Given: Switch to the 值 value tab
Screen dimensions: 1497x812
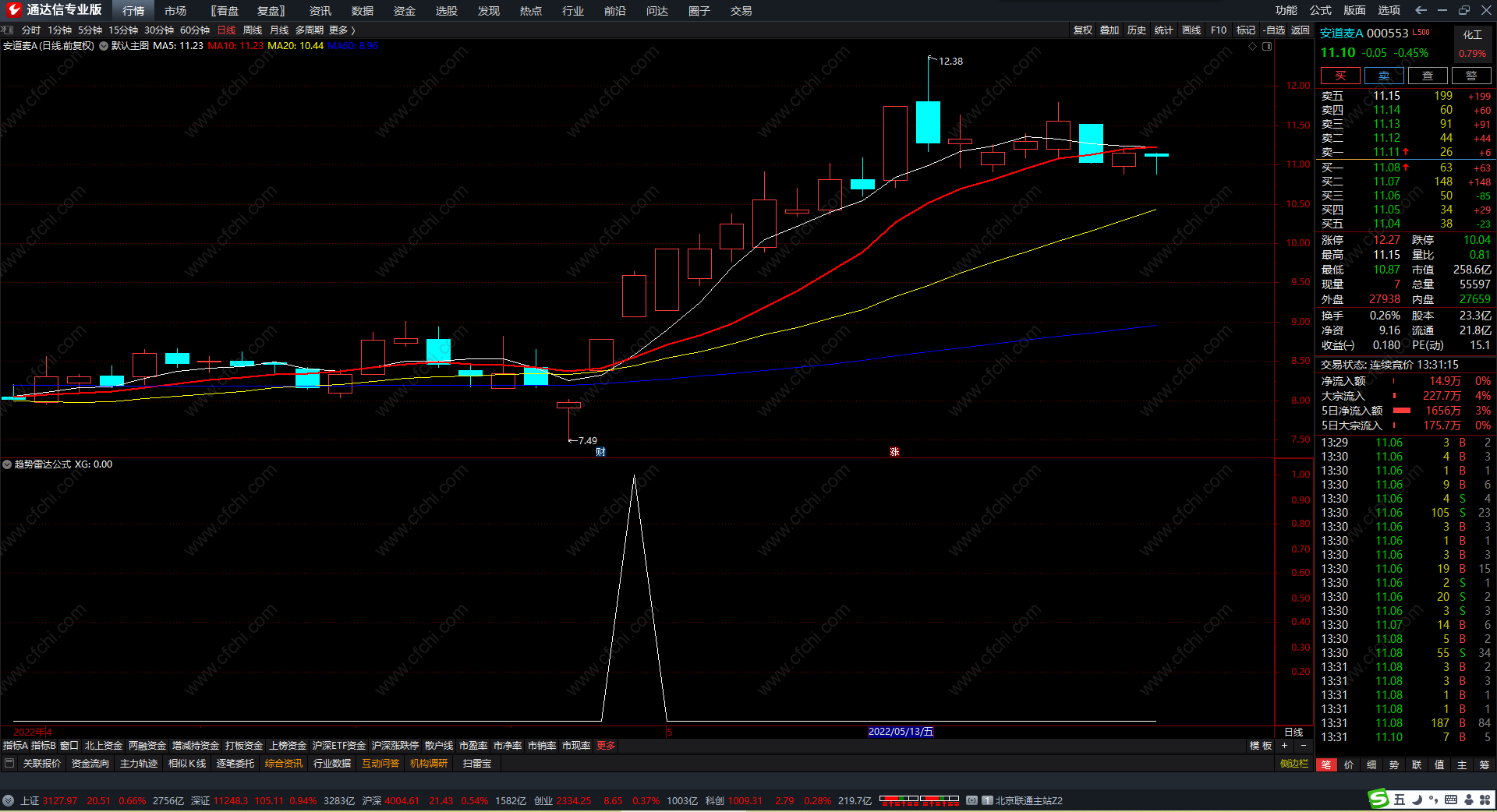Looking at the screenshot, I should [1439, 764].
